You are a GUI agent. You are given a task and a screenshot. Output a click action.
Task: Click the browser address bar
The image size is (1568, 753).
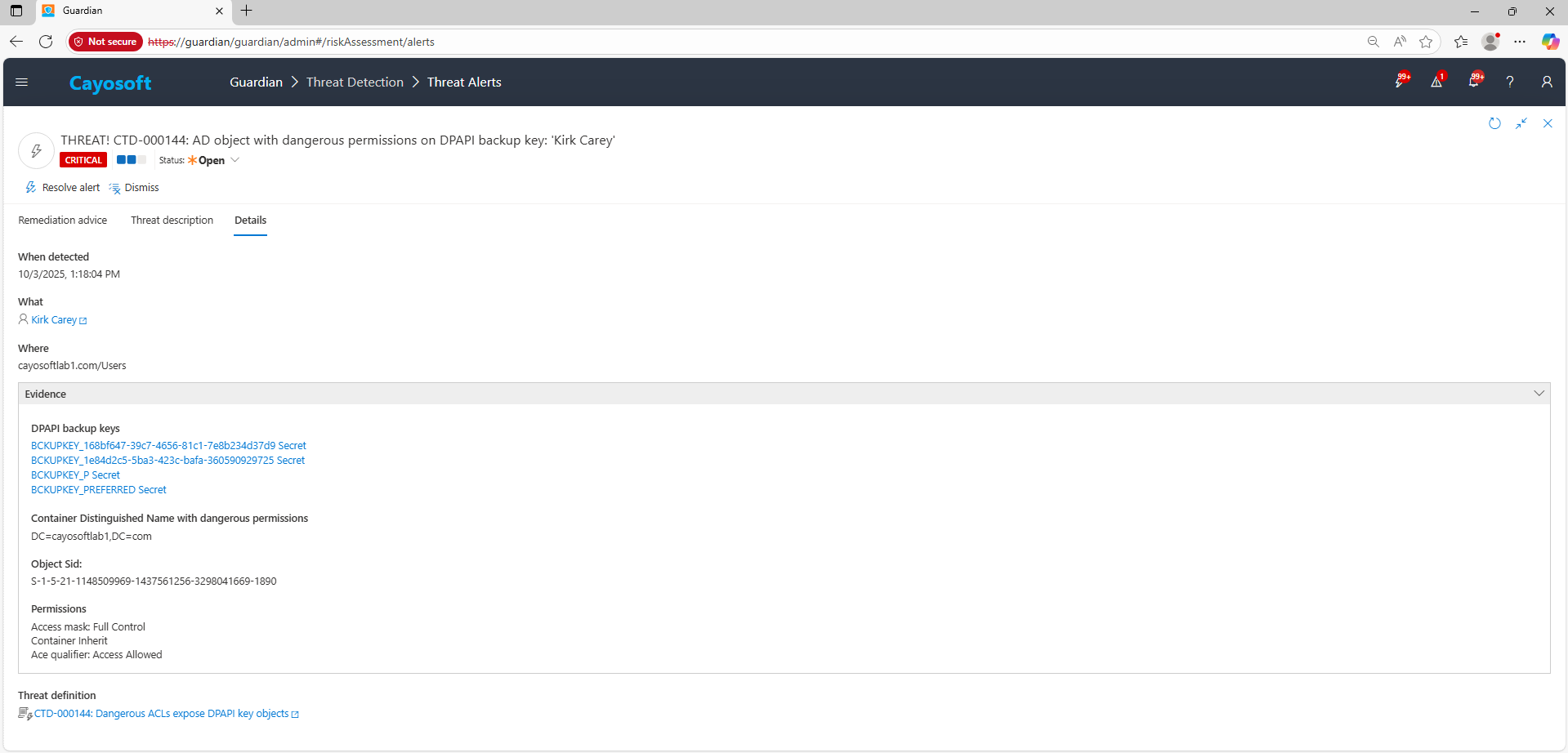pos(735,42)
